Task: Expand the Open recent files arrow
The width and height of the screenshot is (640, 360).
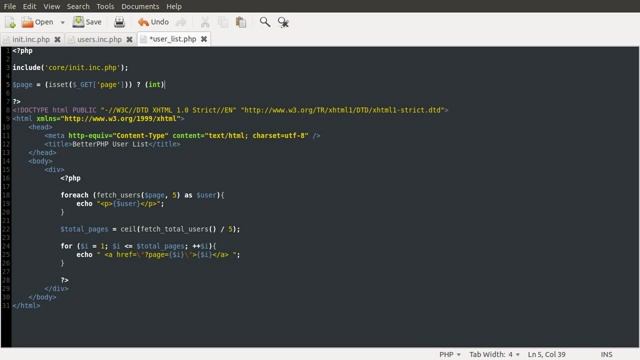Action: pyautogui.click(x=62, y=22)
